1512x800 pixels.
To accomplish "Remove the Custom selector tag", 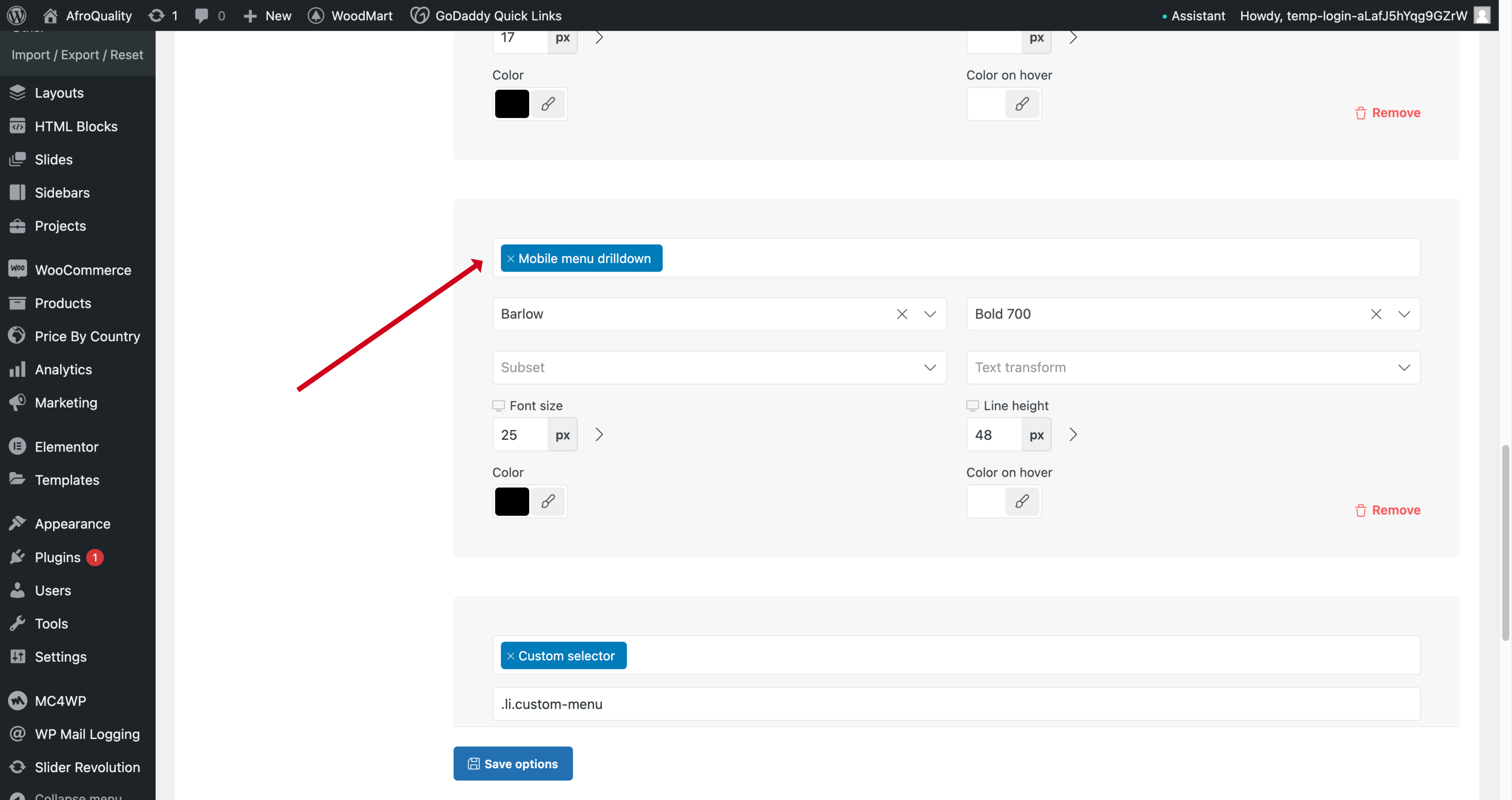I will coord(511,656).
